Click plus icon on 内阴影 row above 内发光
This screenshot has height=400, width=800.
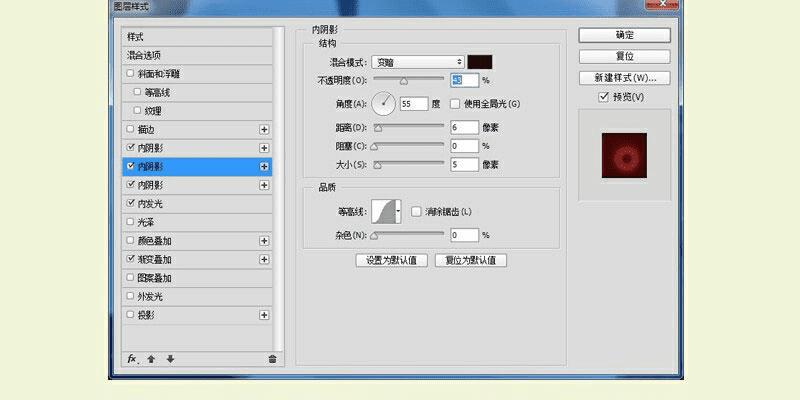[x=264, y=185]
